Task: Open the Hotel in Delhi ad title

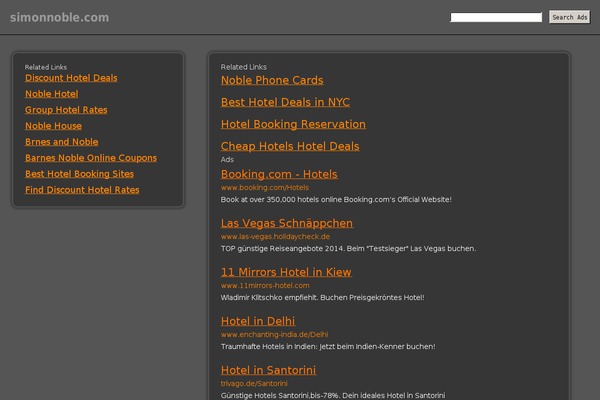Action: pyautogui.click(x=258, y=321)
